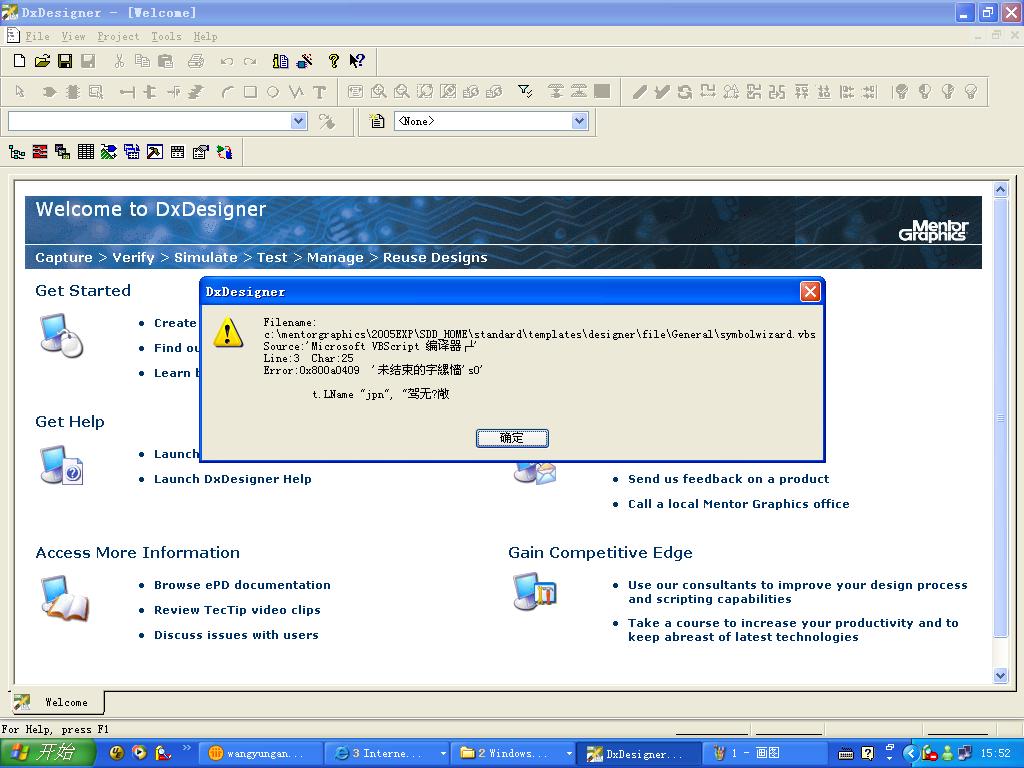Viewport: 1024px width, 768px height.
Task: Activate What's This pointer-question icon
Action: [x=357, y=61]
